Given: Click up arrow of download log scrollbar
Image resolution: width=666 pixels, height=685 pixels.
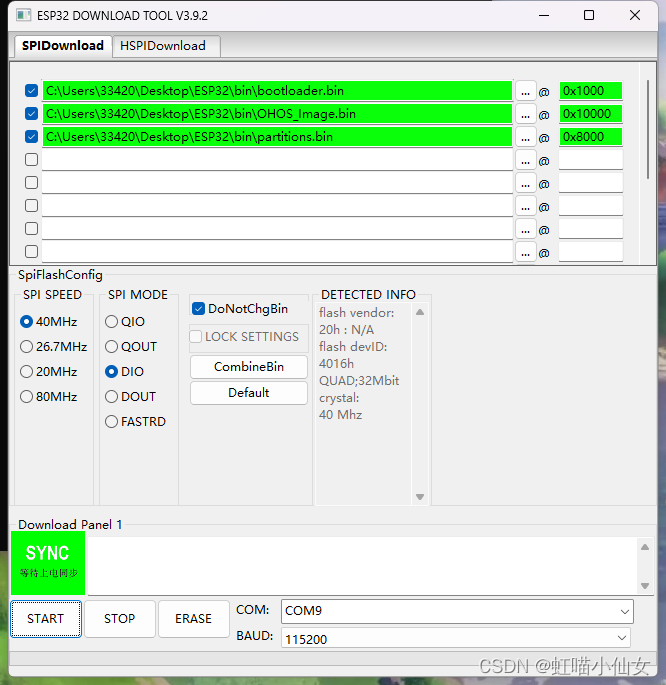Looking at the screenshot, I should click(x=645, y=547).
